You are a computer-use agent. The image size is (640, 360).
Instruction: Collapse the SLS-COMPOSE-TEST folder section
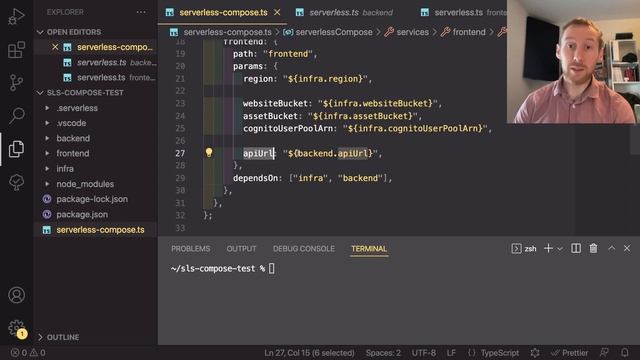pyautogui.click(x=80, y=93)
